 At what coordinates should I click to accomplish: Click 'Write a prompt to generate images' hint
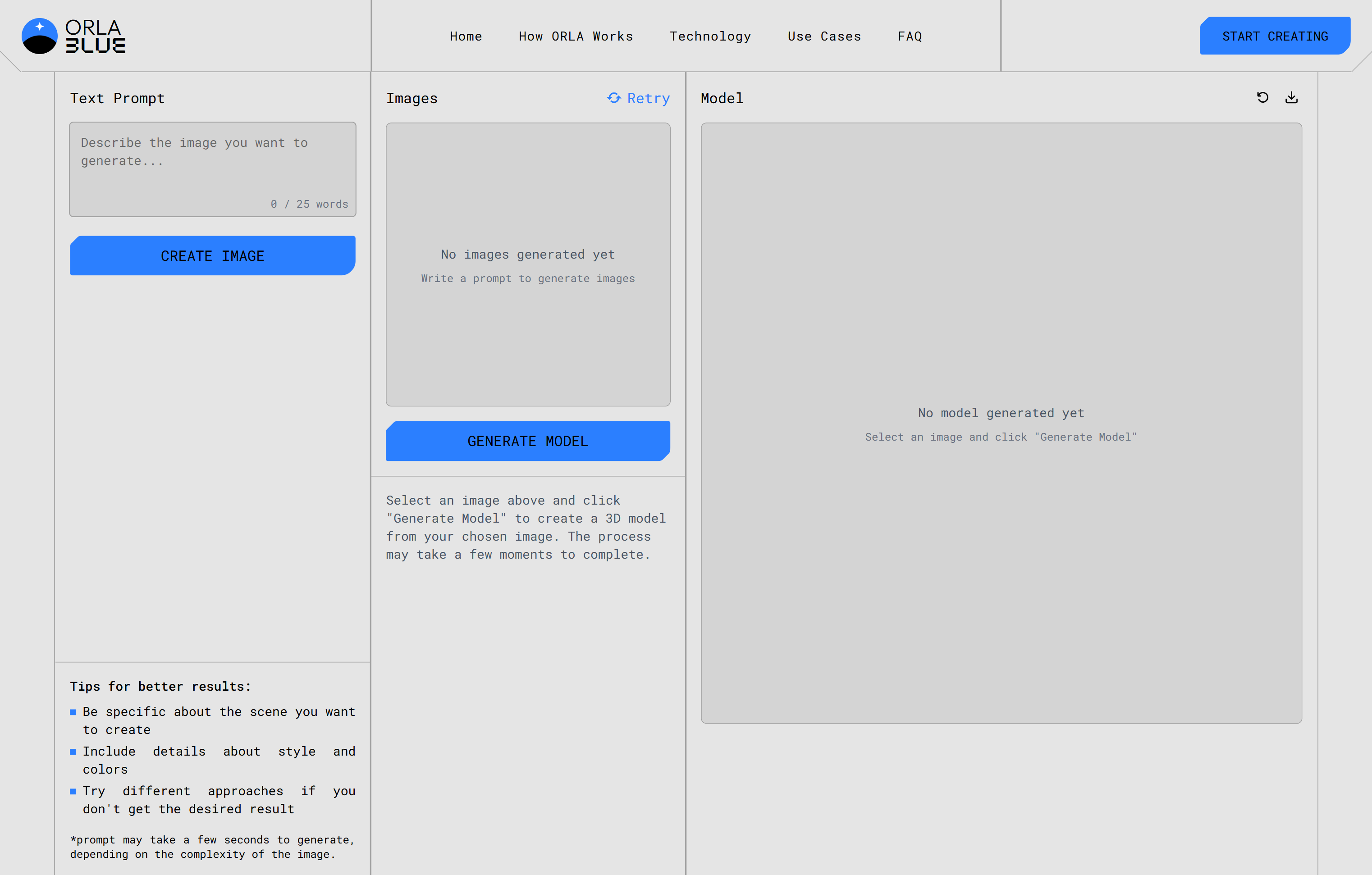pos(528,278)
